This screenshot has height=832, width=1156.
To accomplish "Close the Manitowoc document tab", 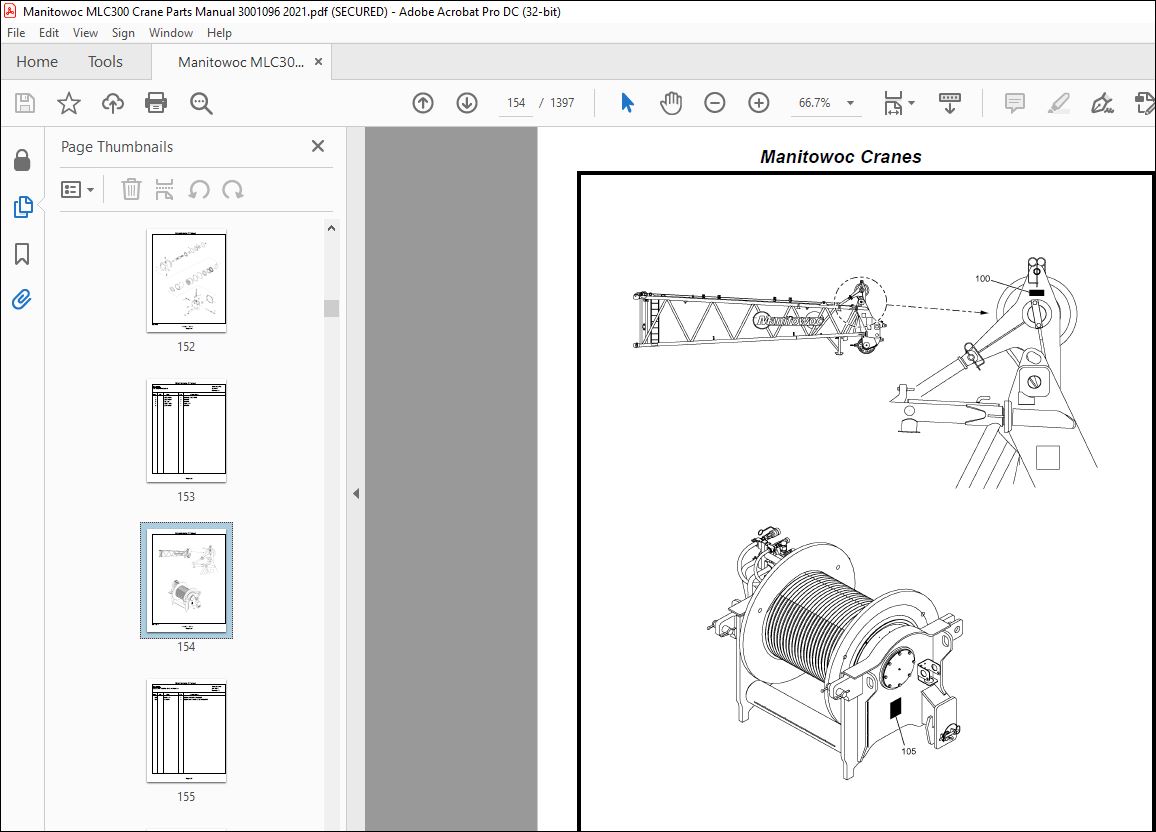I will coord(318,62).
